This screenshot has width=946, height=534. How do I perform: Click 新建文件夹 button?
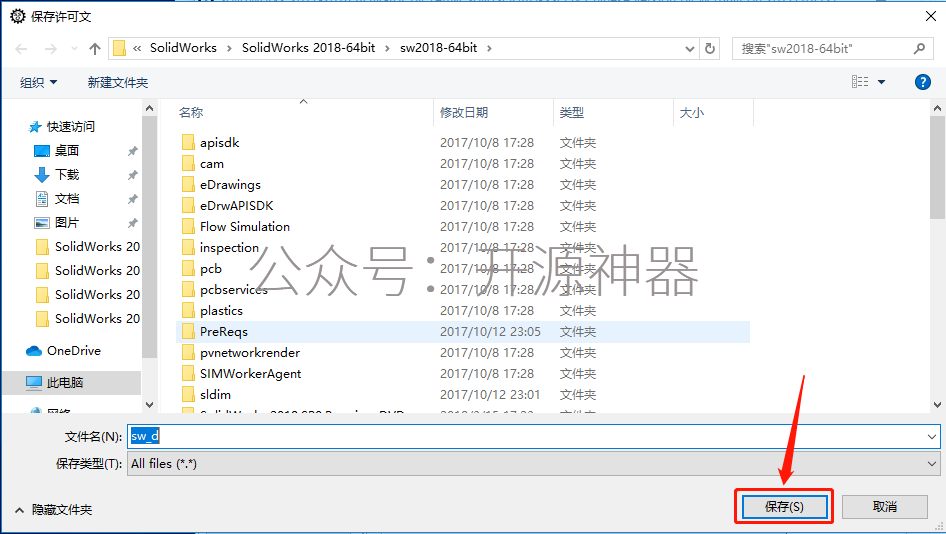click(x=118, y=83)
